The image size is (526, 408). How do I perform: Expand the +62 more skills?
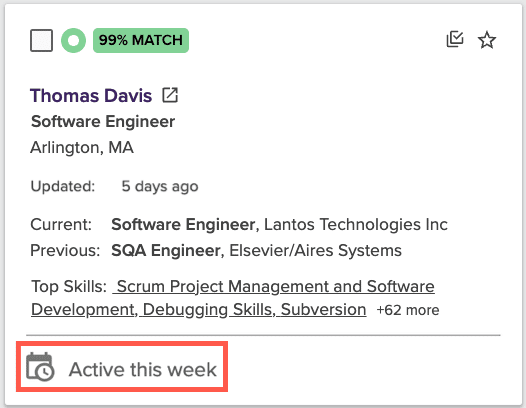[408, 310]
